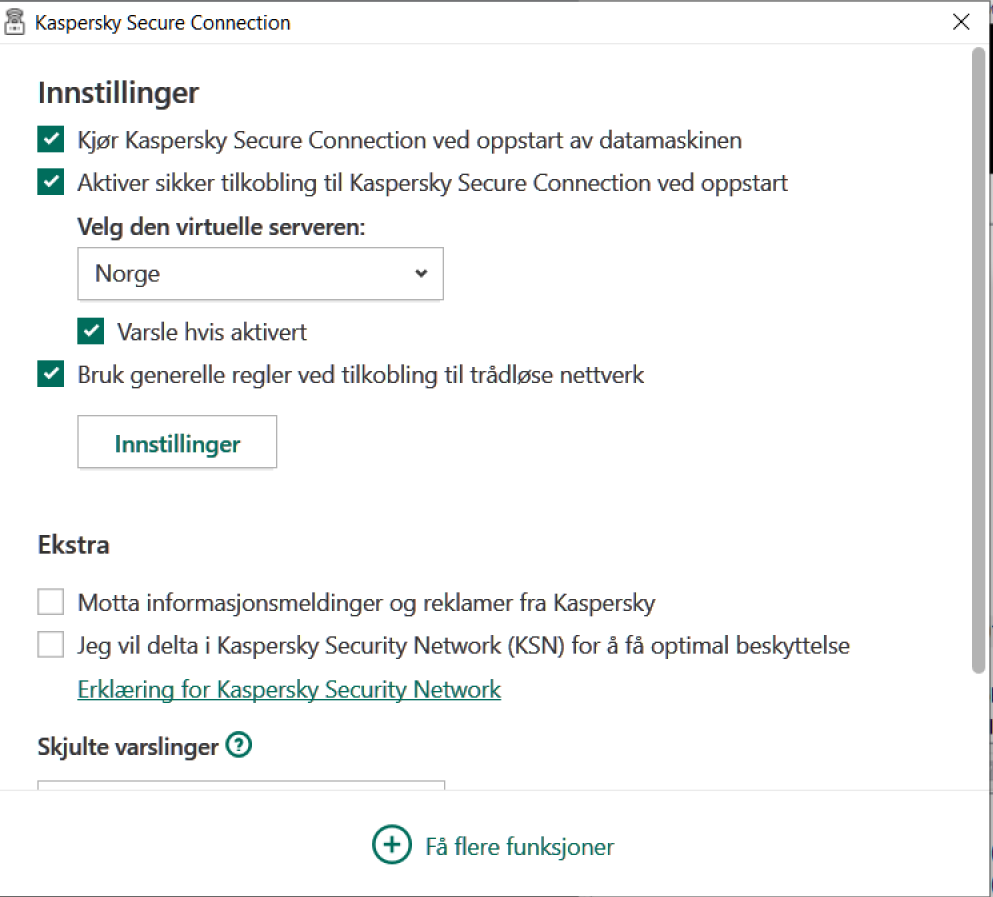Screen dimensions: 993x897
Task: Click the plus icon for Få flere funksjoner
Action: click(391, 846)
